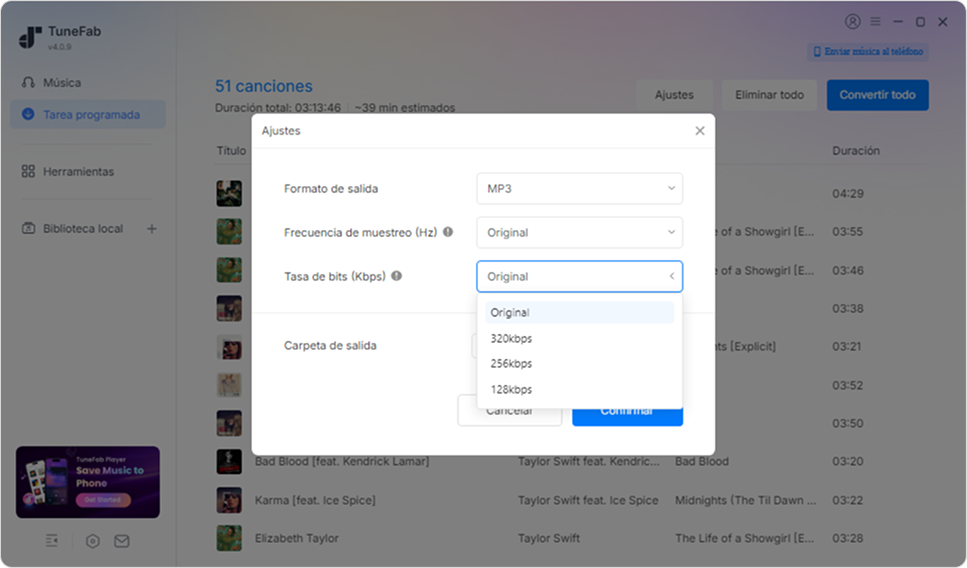This screenshot has width=967, height=568.
Task: Open the hamburger menu icon
Action: click(x=875, y=22)
